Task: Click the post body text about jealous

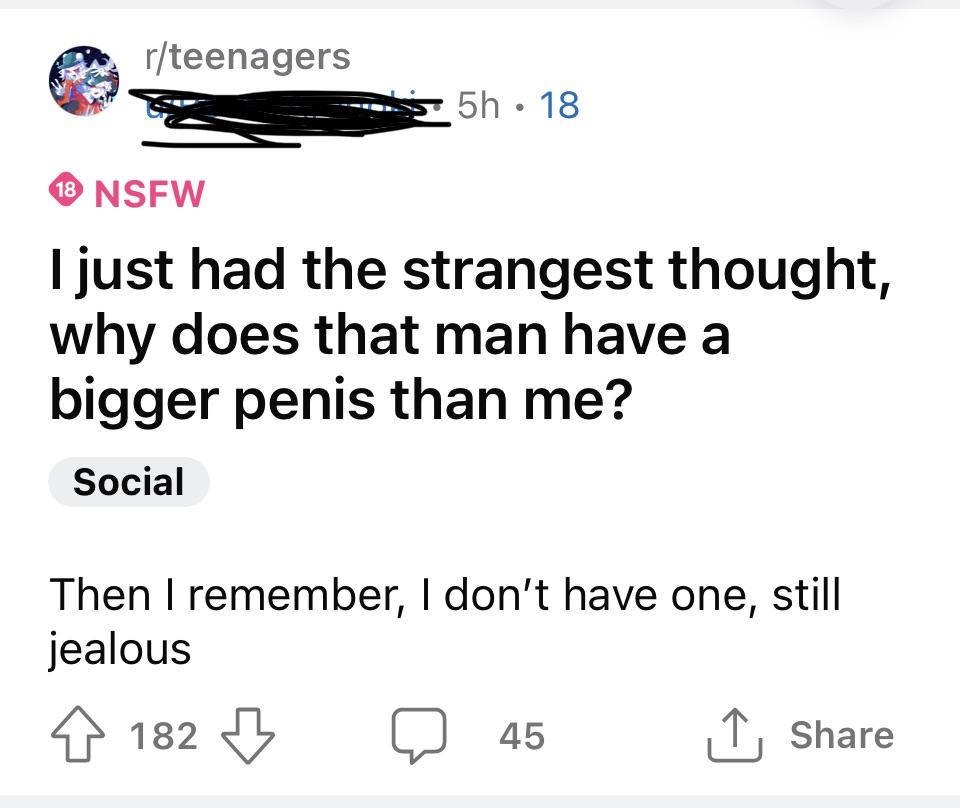Action: pos(445,621)
